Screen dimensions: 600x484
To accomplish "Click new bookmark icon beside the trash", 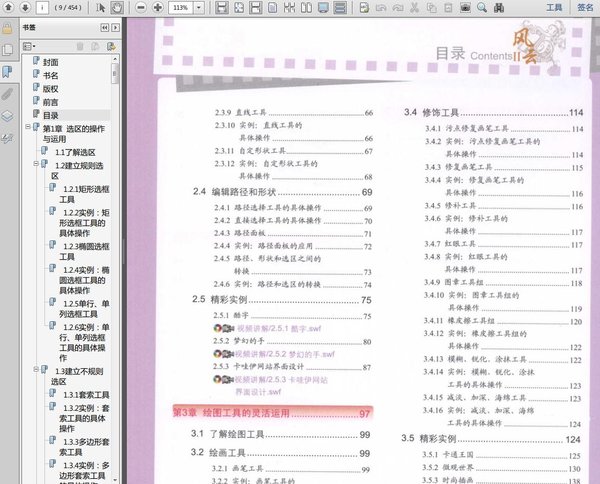I will point(95,46).
